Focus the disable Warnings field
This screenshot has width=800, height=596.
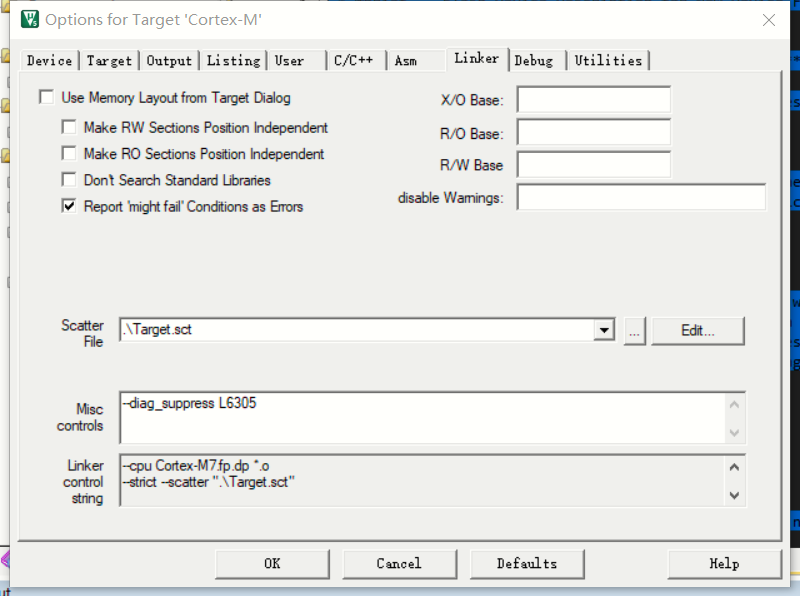pos(641,197)
